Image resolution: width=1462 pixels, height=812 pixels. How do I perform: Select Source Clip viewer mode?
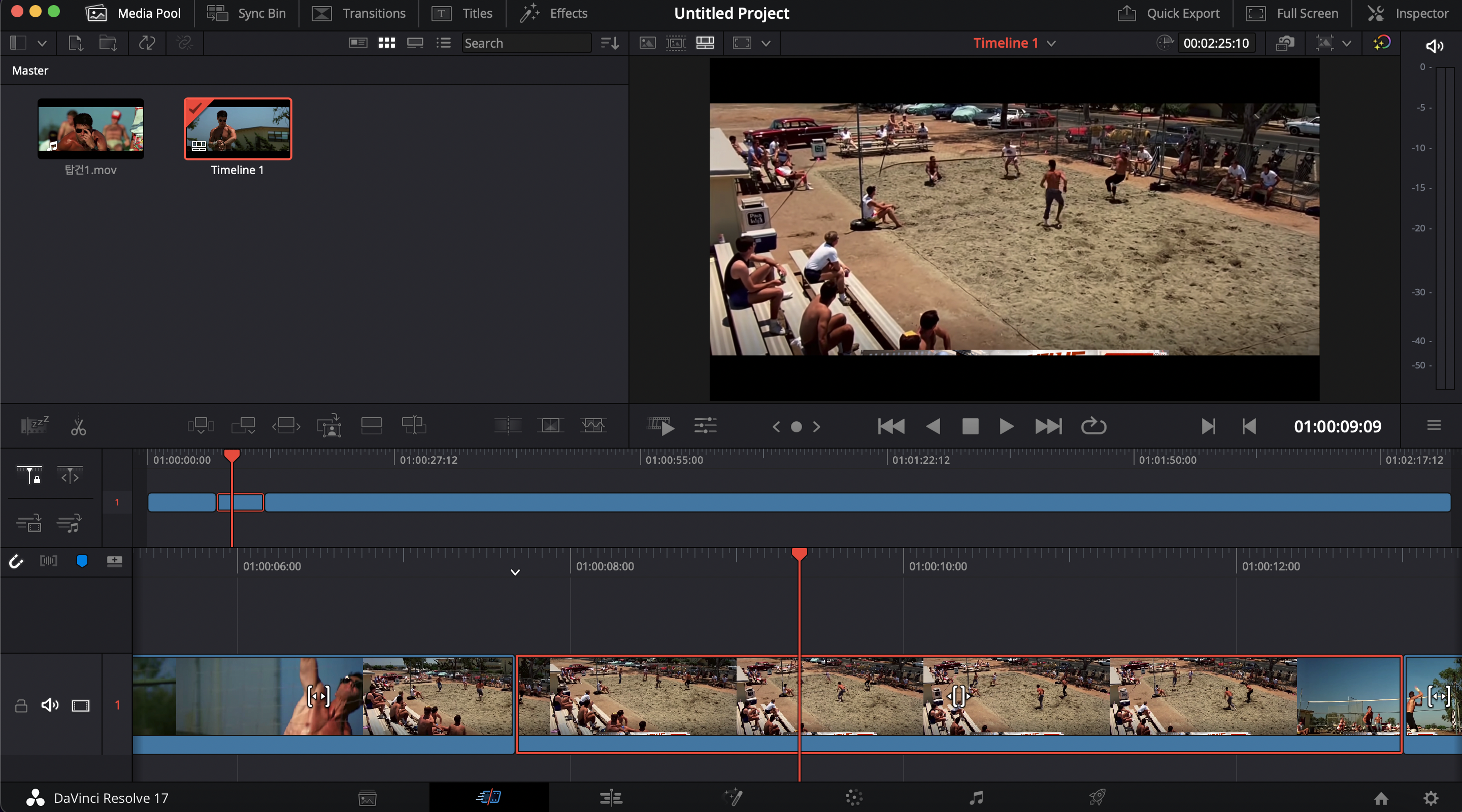[x=648, y=43]
